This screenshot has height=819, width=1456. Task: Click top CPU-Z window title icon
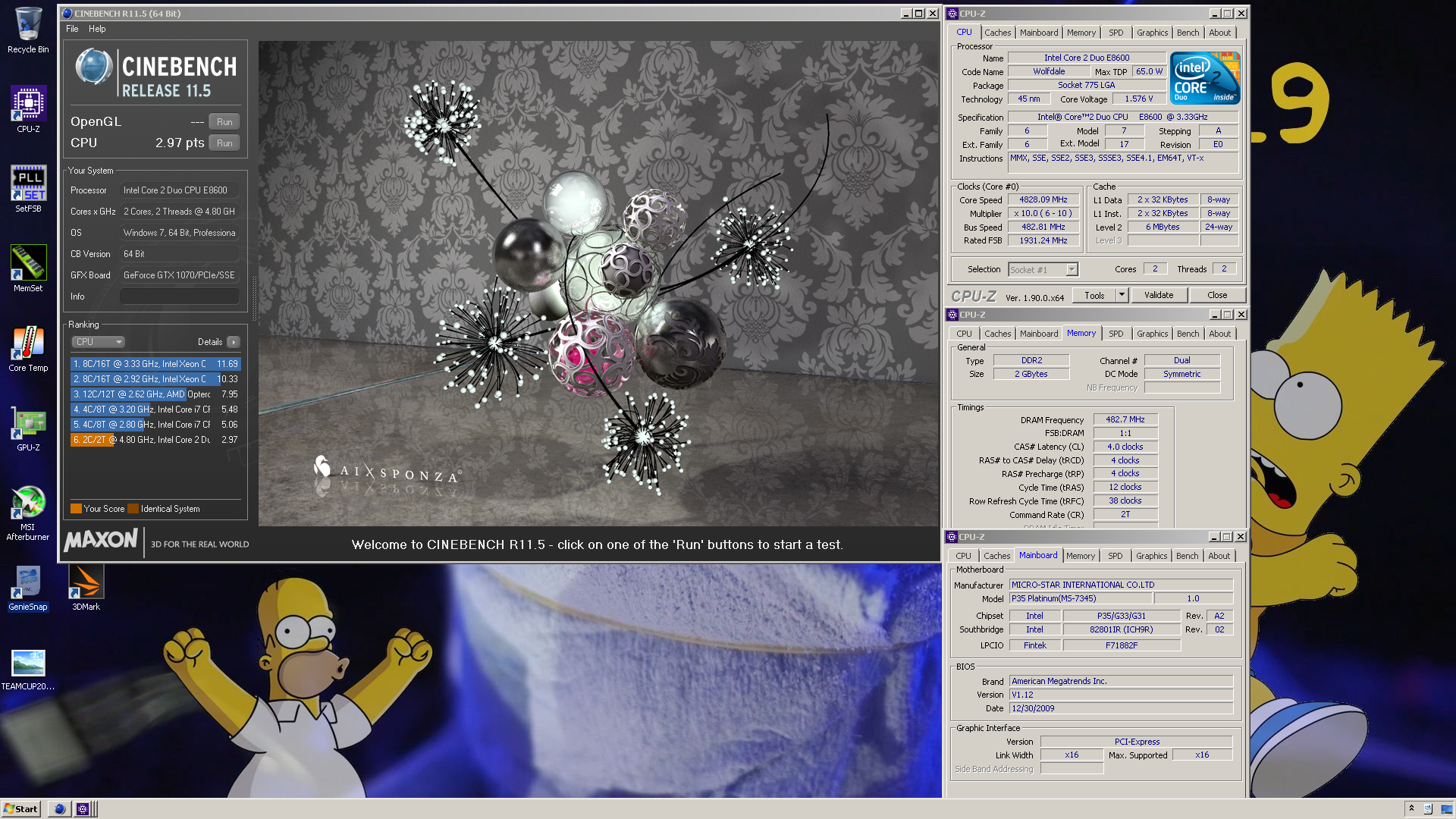point(952,14)
